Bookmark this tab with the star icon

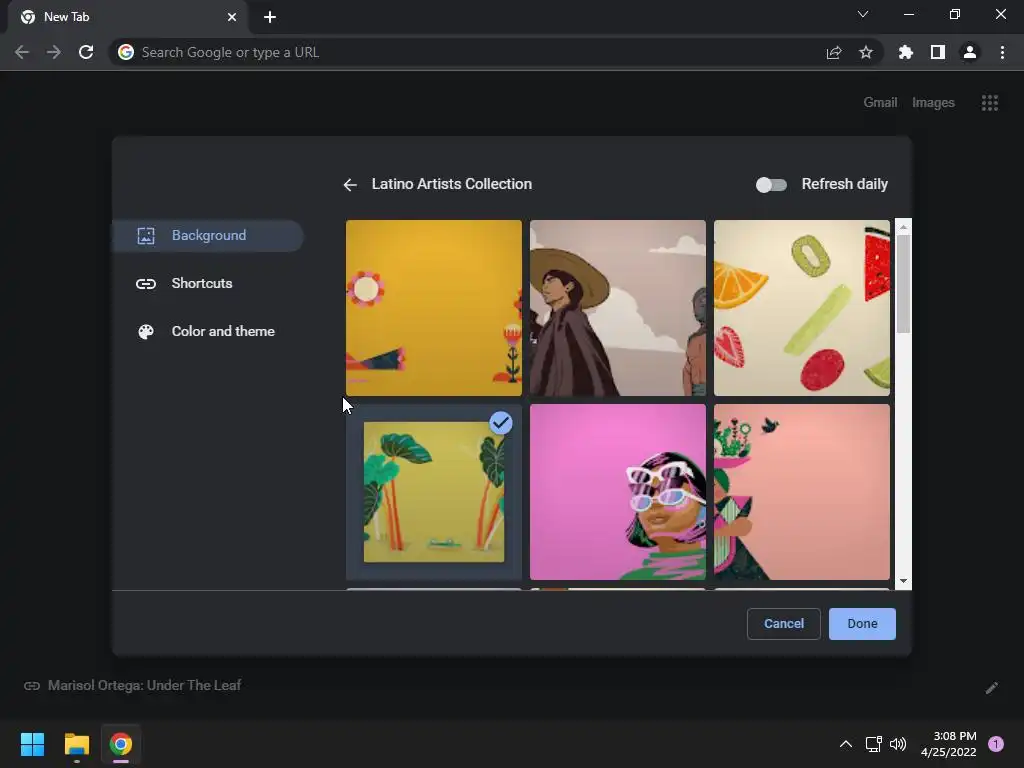(866, 52)
